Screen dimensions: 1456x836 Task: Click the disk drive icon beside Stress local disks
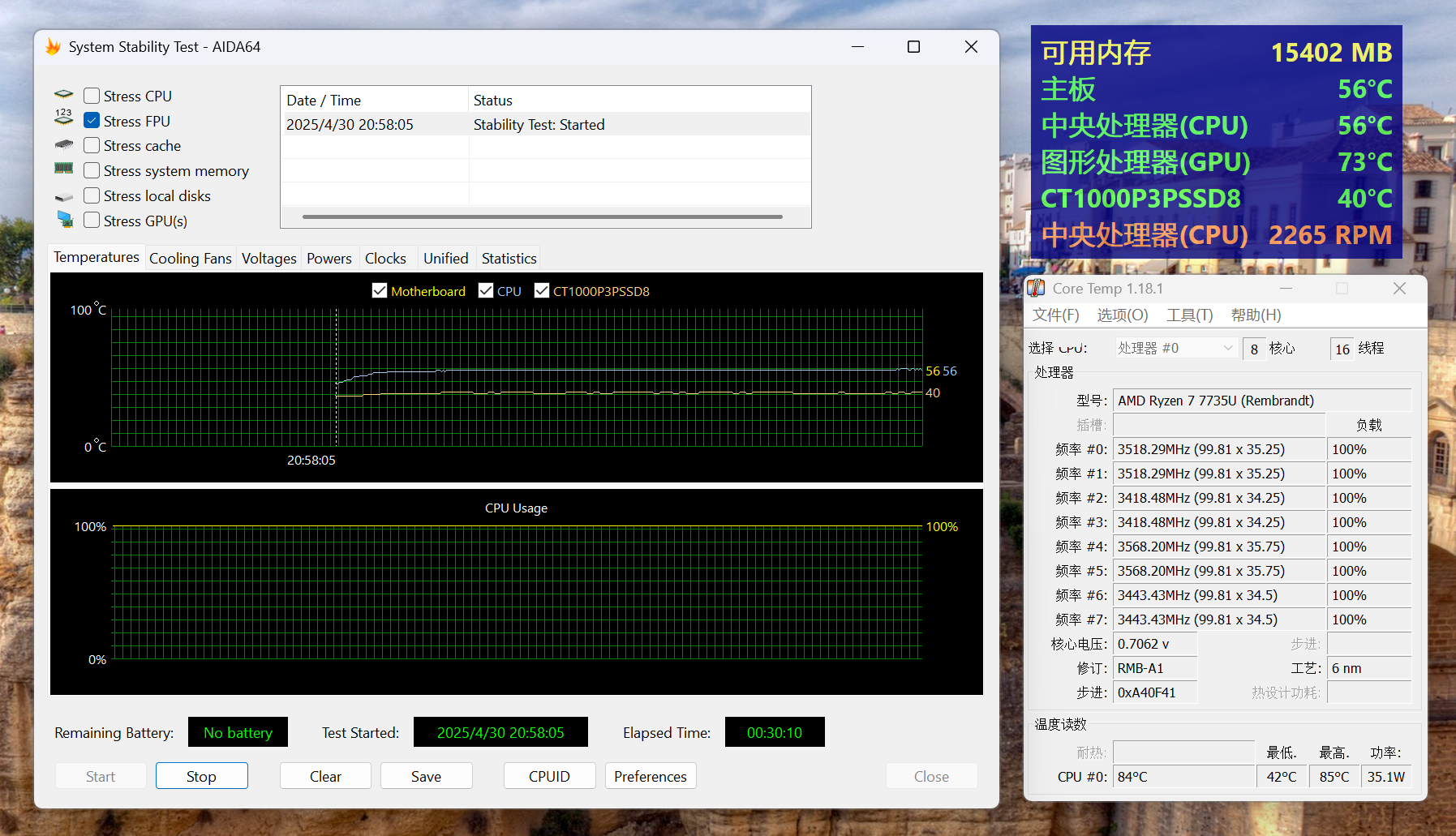tap(64, 197)
